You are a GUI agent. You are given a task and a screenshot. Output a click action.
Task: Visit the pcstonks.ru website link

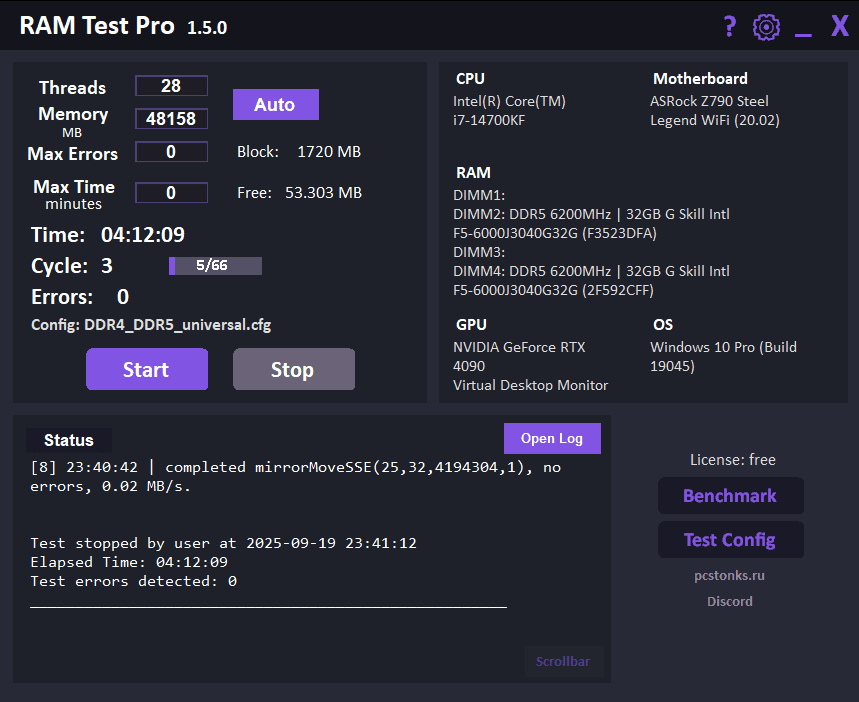pyautogui.click(x=730, y=576)
